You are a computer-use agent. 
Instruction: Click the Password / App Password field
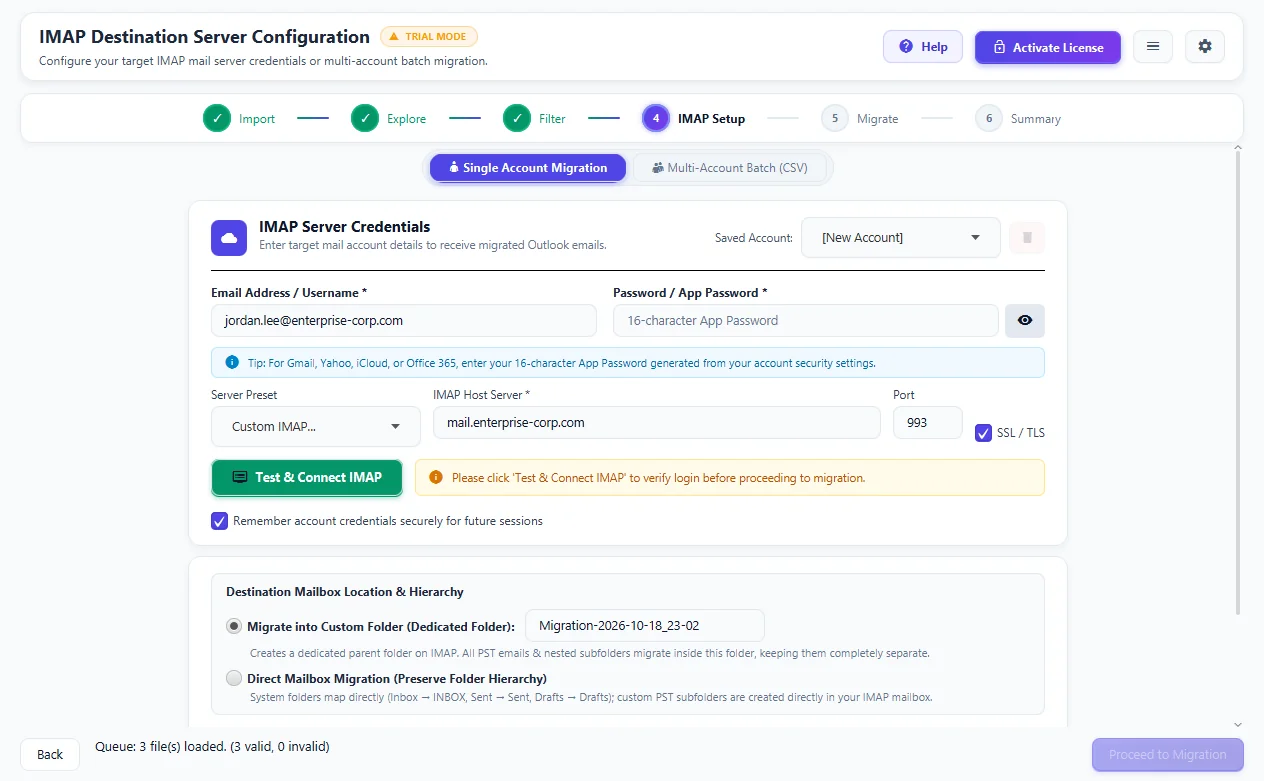[x=806, y=321]
